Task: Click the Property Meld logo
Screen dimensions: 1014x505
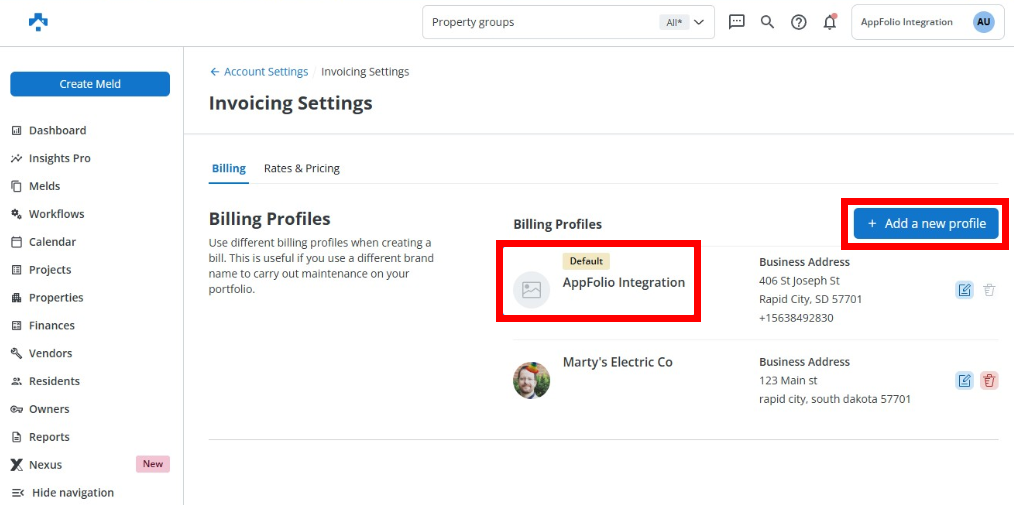Action: 38,22
